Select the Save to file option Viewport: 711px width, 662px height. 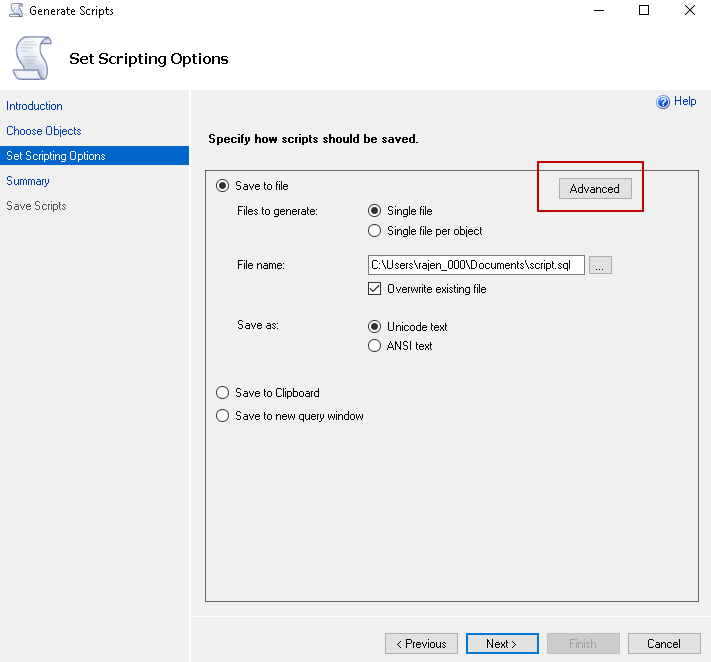pyautogui.click(x=223, y=186)
